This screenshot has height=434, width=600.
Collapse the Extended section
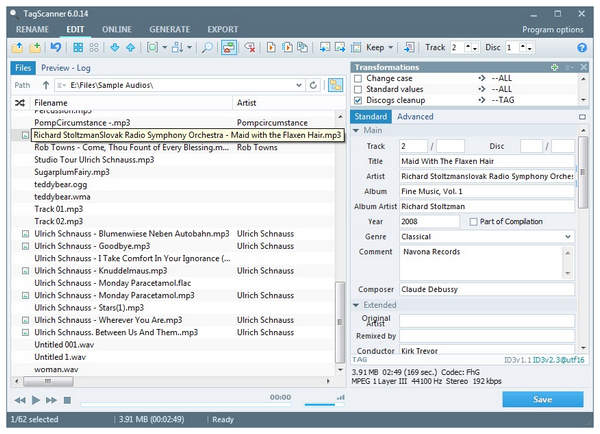point(356,305)
